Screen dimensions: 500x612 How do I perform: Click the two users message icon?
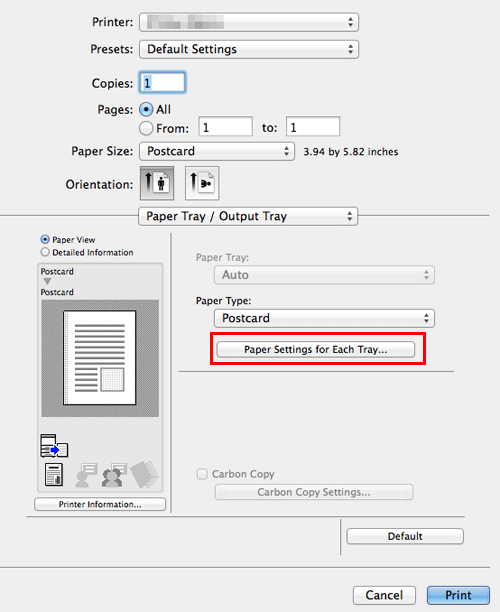click(114, 475)
